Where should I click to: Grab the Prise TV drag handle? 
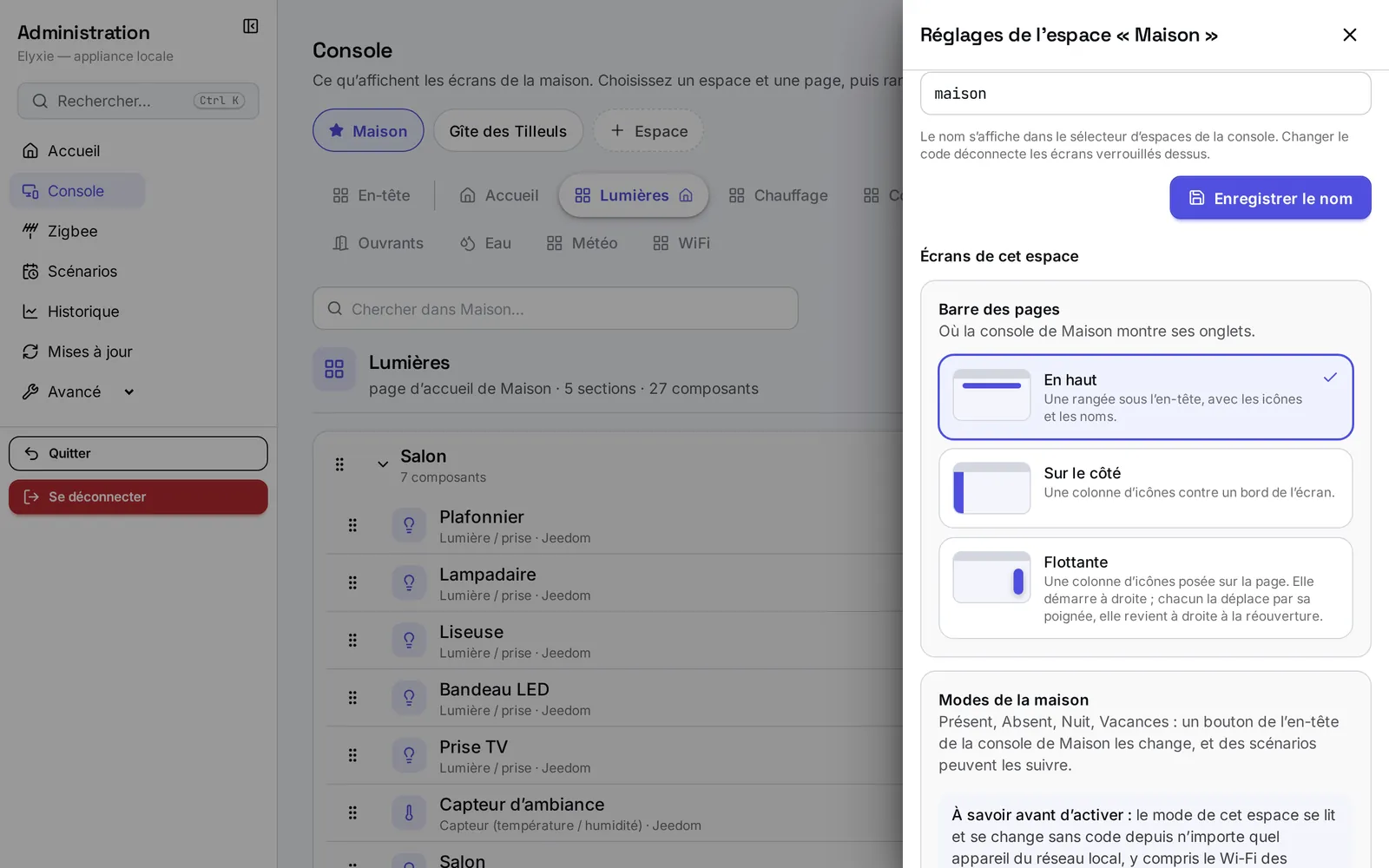point(352,755)
